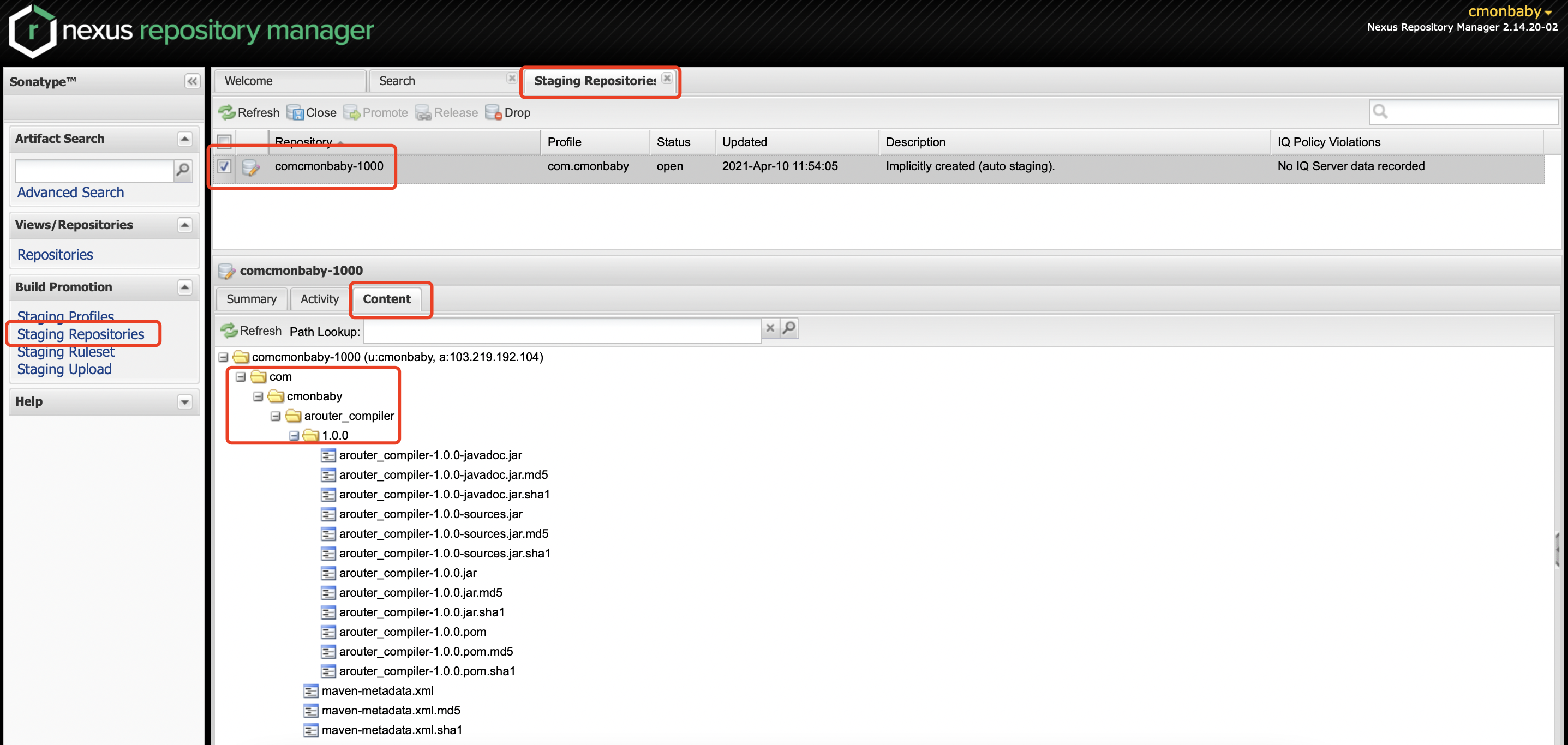The image size is (1568, 745).
Task: Open the Summary tab
Action: 252,299
